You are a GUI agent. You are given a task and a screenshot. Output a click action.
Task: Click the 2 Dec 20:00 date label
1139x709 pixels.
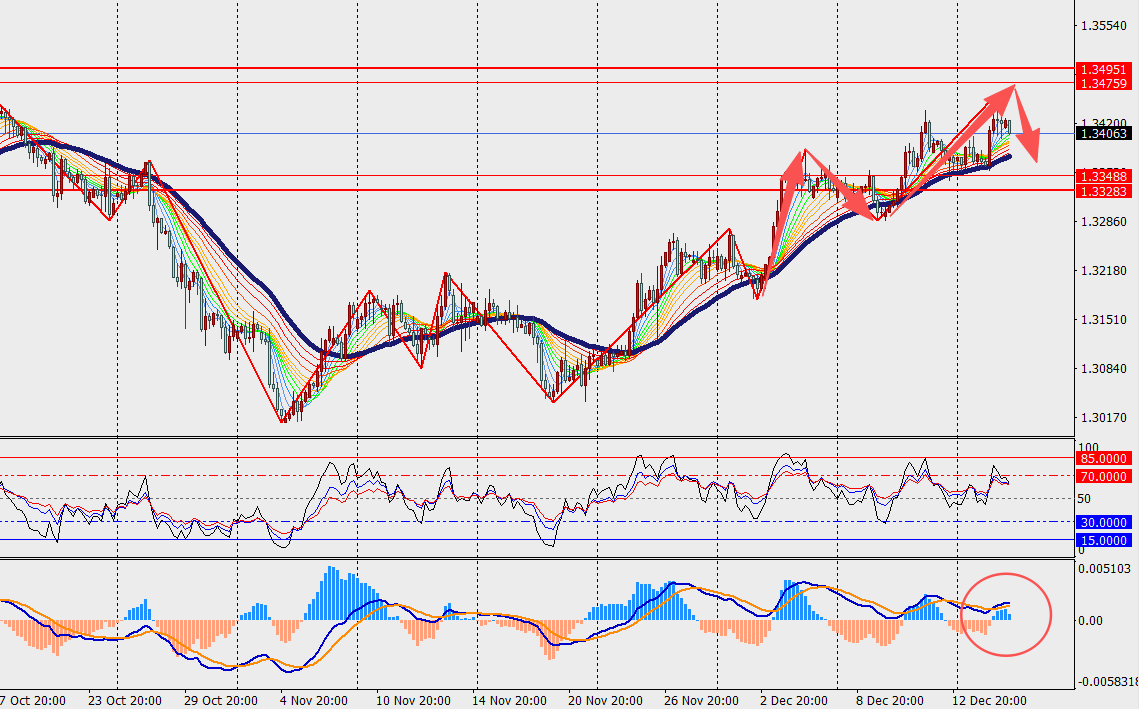click(x=794, y=700)
